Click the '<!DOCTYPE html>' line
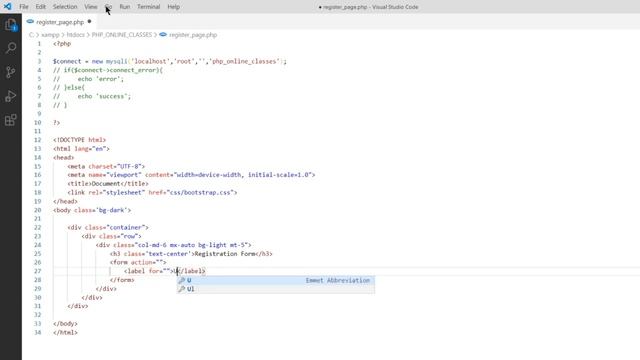 pos(80,140)
